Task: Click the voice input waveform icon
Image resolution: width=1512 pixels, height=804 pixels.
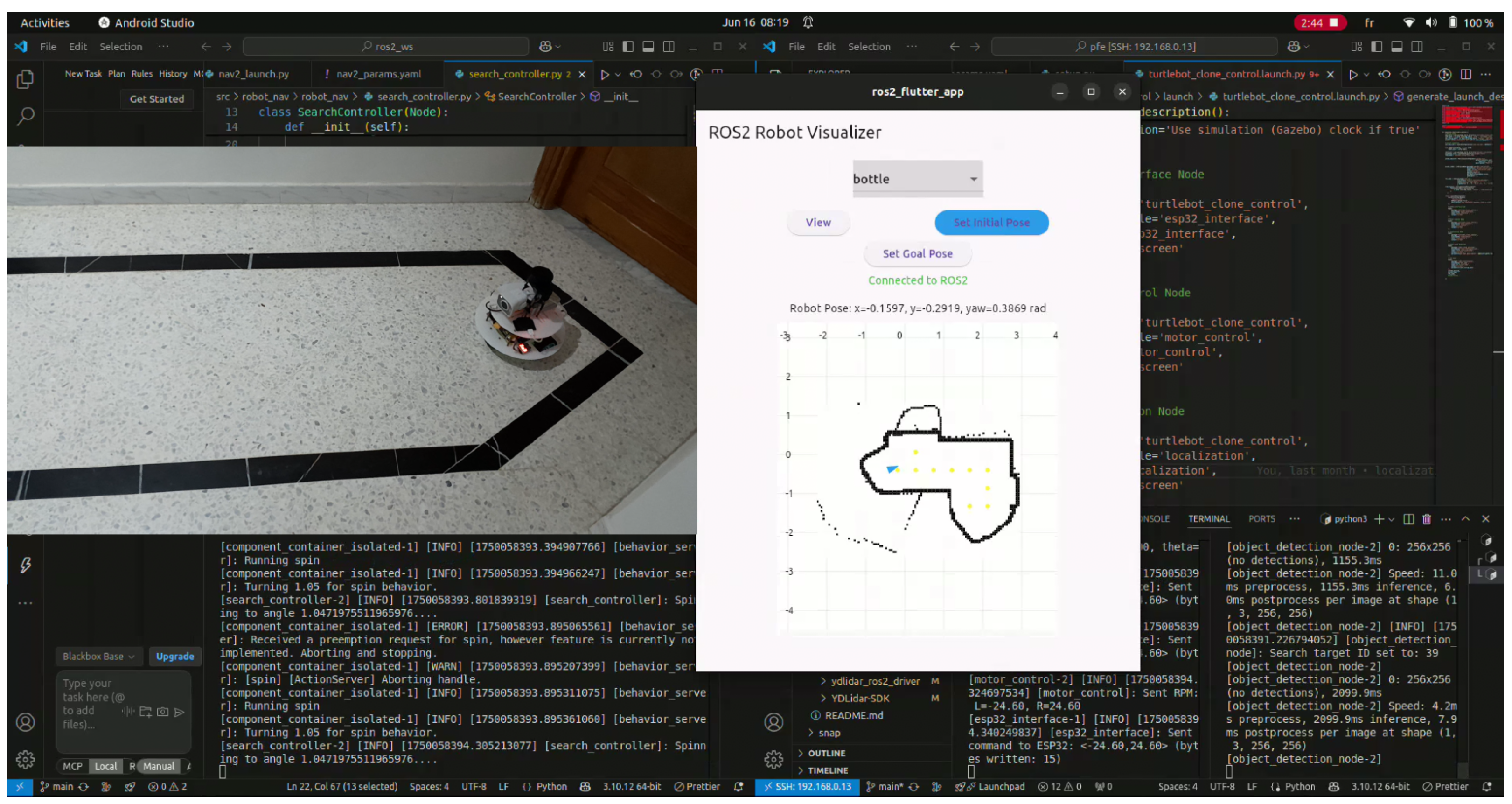Action: (x=128, y=712)
